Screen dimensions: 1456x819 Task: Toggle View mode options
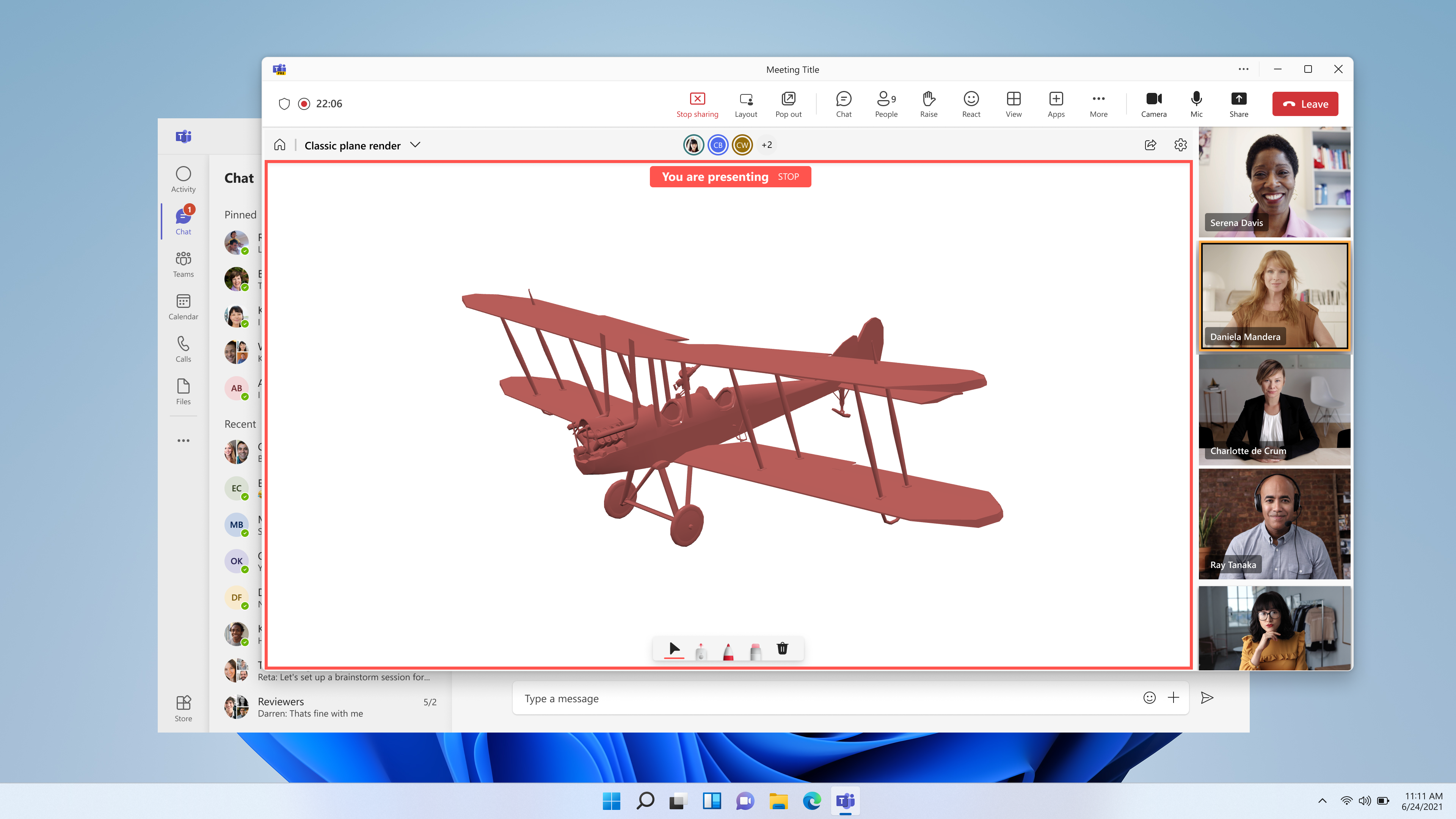tap(1013, 103)
